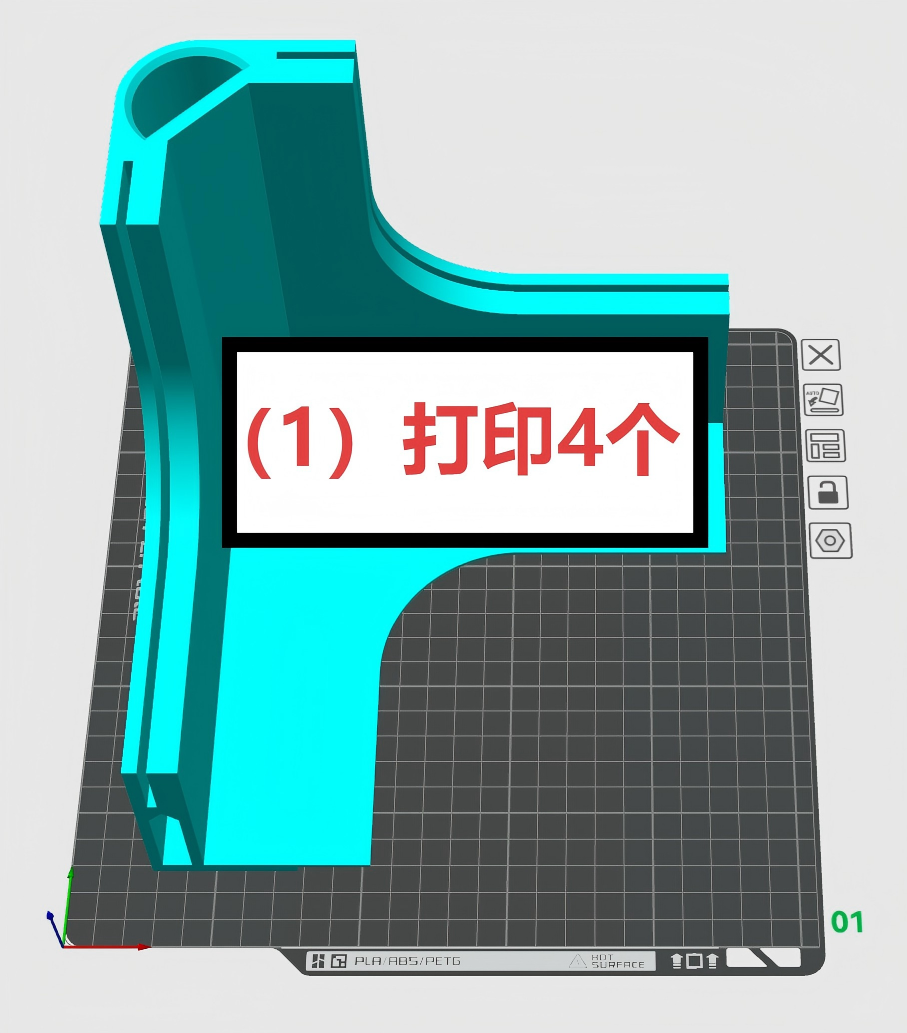Image resolution: width=907 pixels, height=1033 pixels.
Task: Click the plate number 01 label
Action: pos(846,922)
